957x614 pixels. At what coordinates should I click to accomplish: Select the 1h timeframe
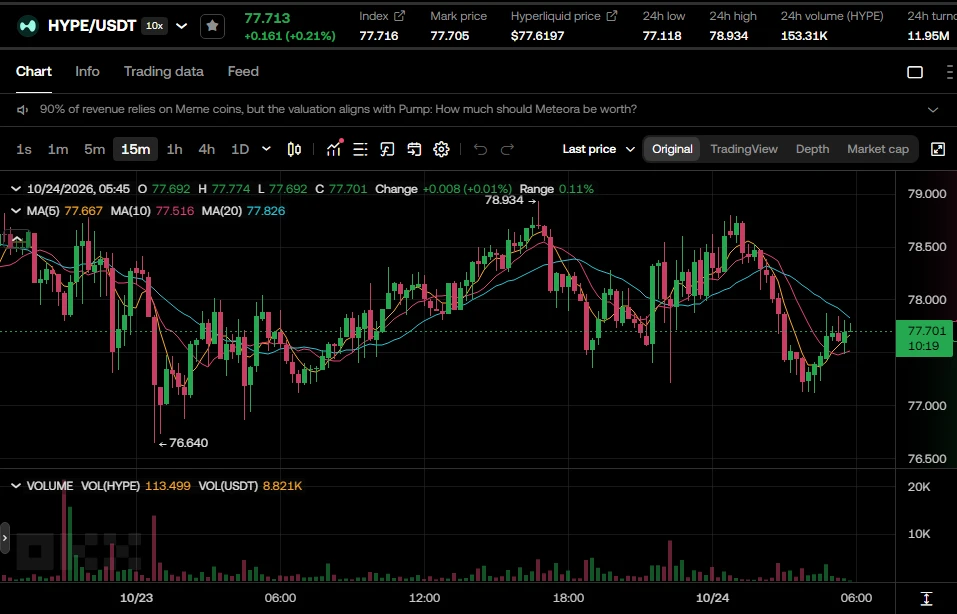(x=175, y=150)
